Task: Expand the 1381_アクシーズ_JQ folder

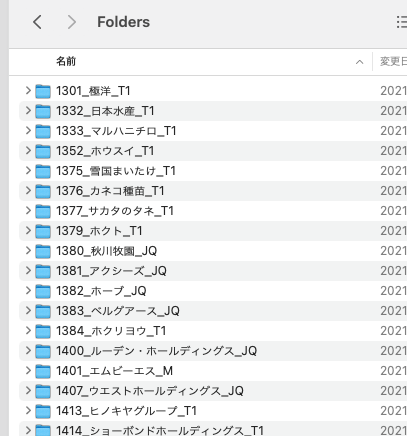Action: pyautogui.click(x=28, y=270)
